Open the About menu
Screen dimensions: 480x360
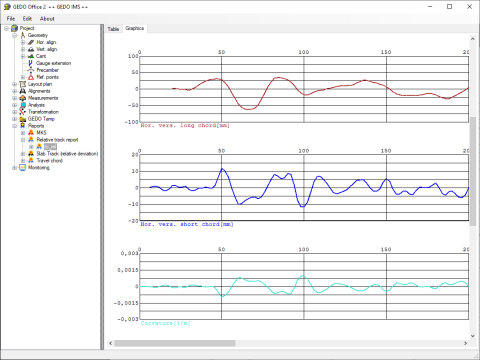[x=47, y=19]
